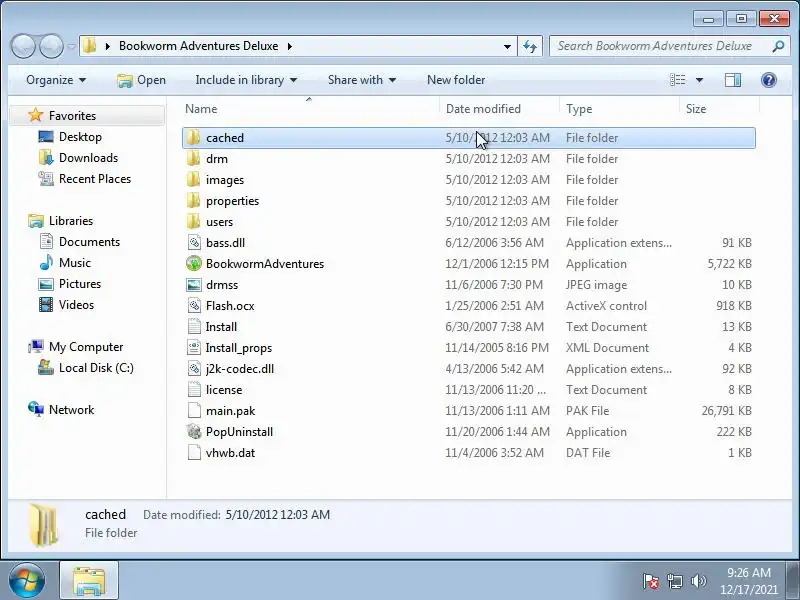This screenshot has height=600, width=800.
Task: Click the Install text document icon
Action: coord(194,327)
